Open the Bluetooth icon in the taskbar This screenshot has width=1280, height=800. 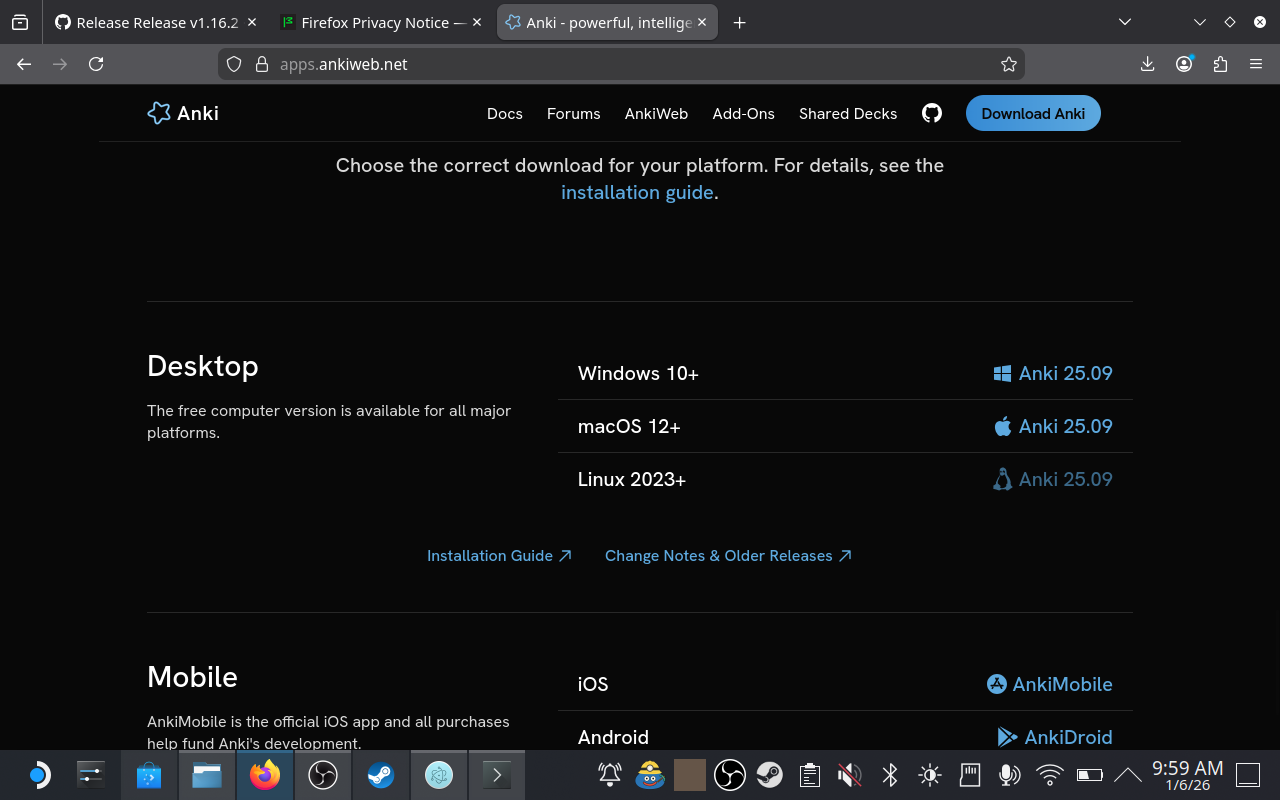tap(889, 774)
